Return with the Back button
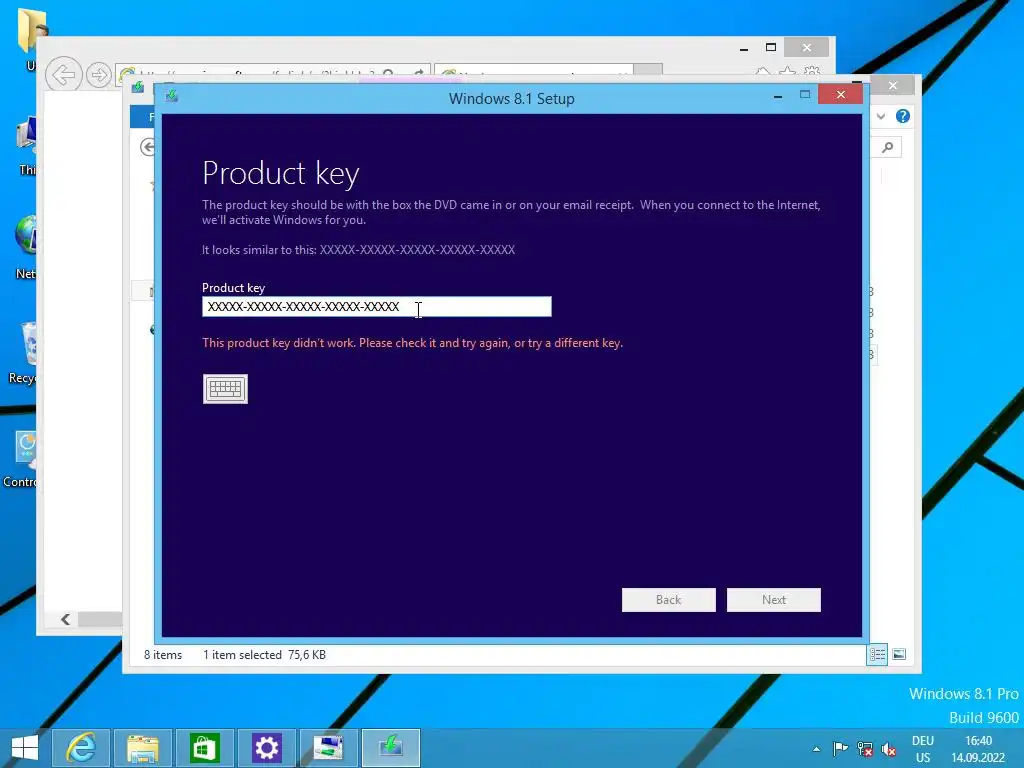The height and width of the screenshot is (768, 1024). 668,600
